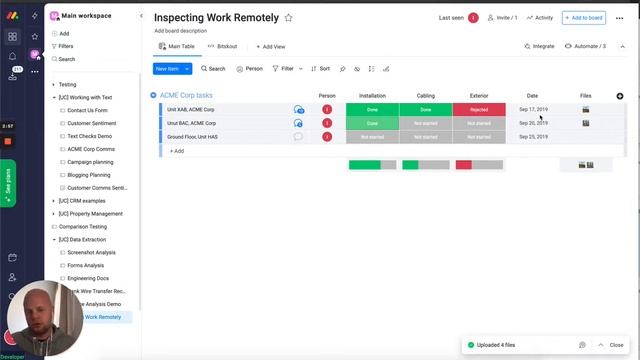Open file thumbnail in Unit XAB row

tap(586, 109)
